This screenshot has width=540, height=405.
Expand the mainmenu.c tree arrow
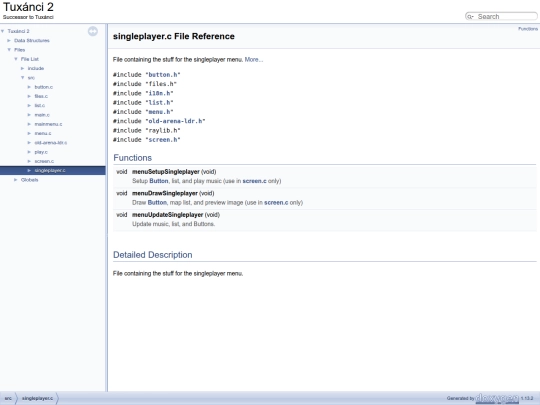[29, 124]
